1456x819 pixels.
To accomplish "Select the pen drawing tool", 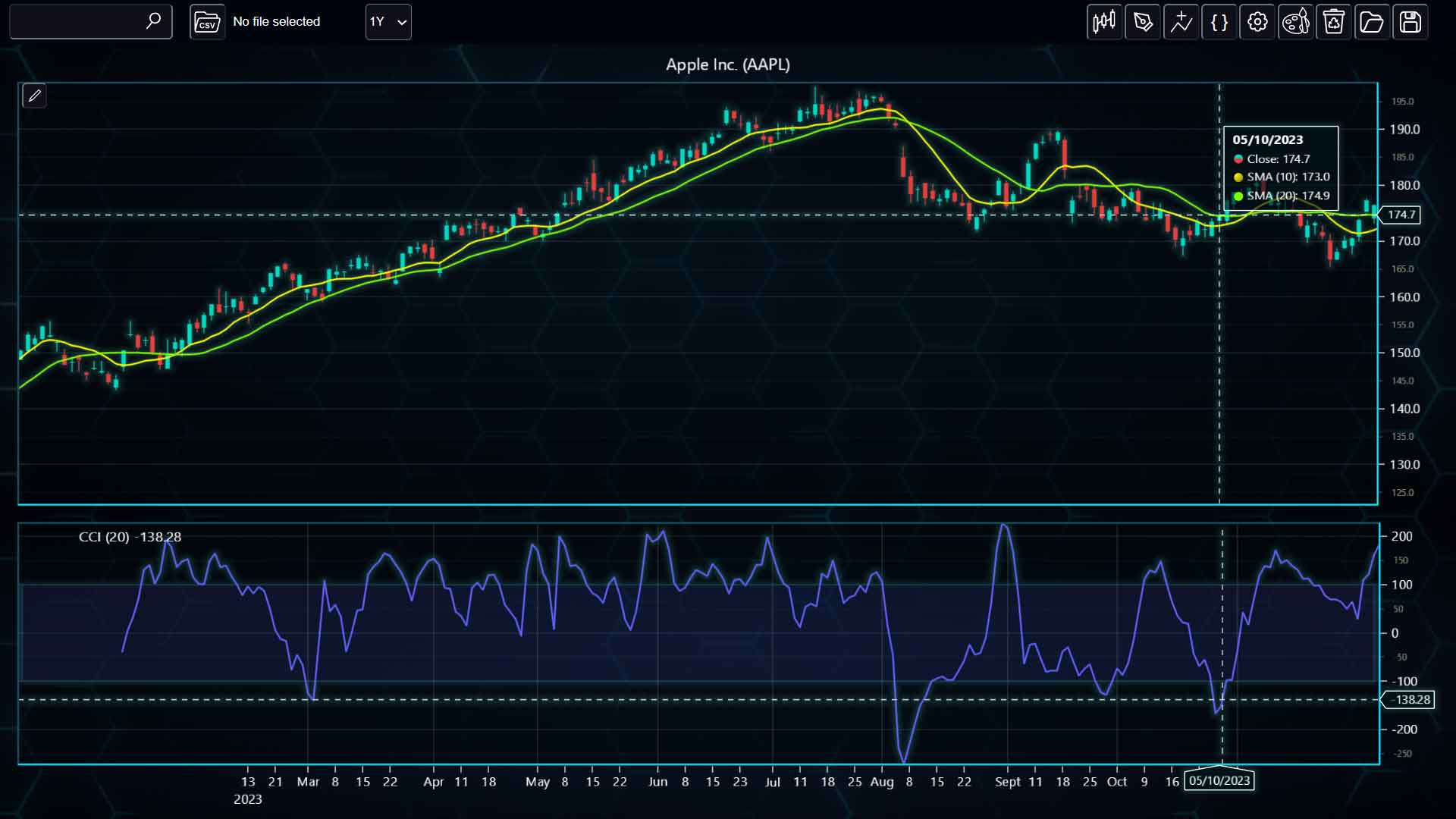I will click(x=1143, y=22).
